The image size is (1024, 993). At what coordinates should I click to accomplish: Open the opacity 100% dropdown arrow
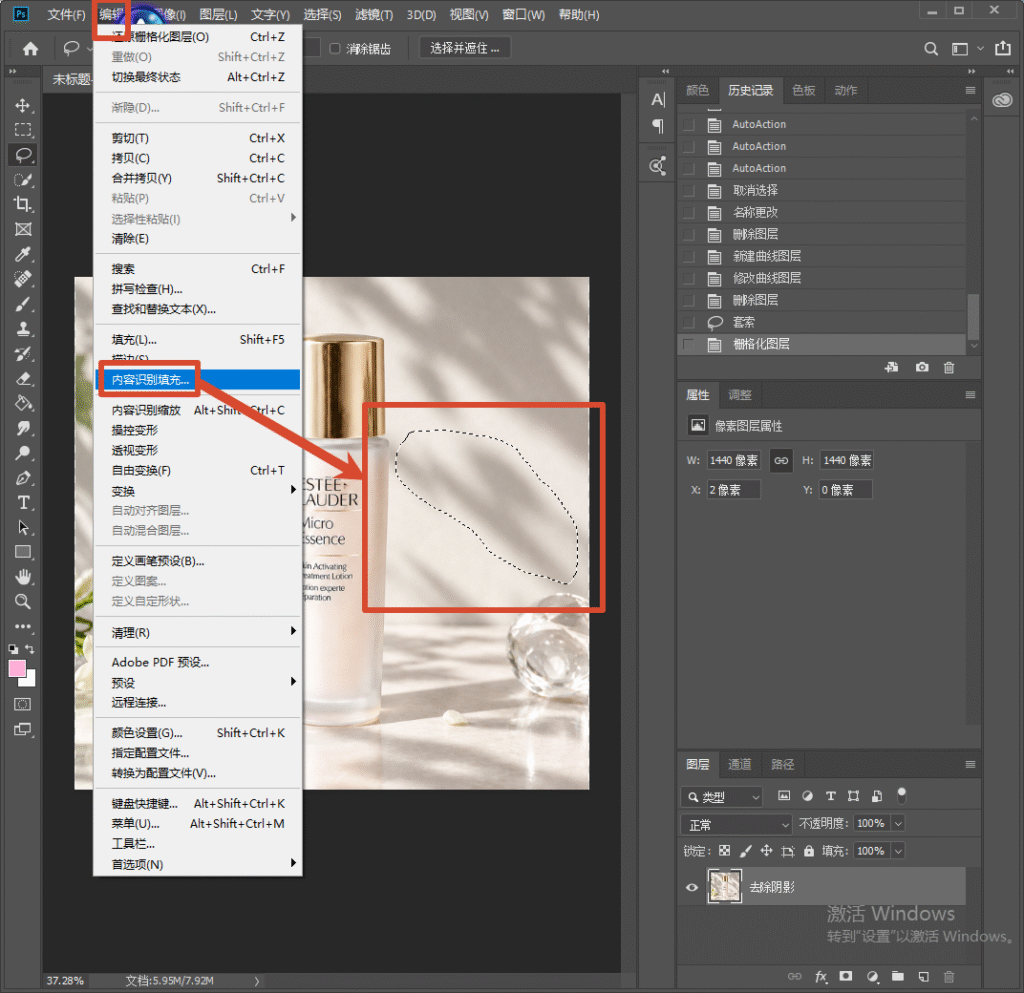pyautogui.click(x=898, y=823)
